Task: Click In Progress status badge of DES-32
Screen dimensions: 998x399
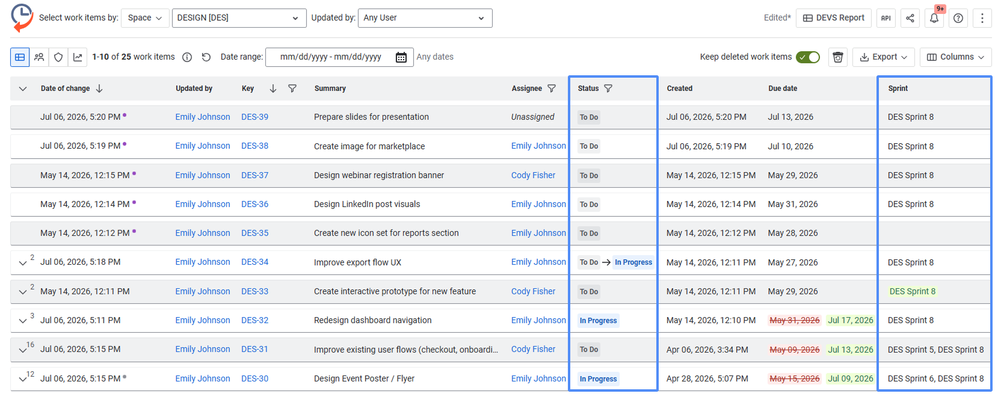Action: coord(598,321)
